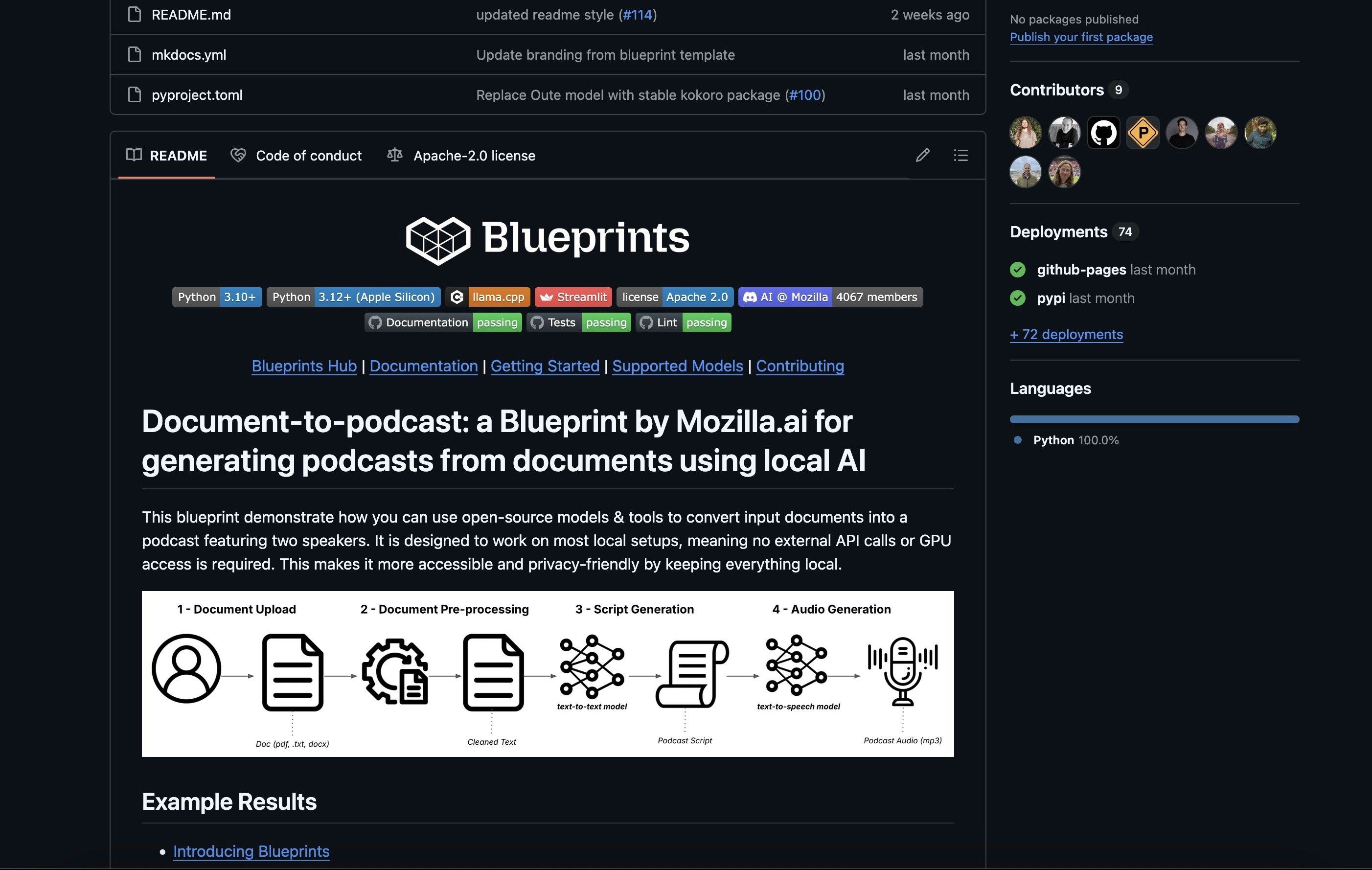Click the license Apache 2.0 badge
Screen dimensions: 1372x870
click(675, 297)
